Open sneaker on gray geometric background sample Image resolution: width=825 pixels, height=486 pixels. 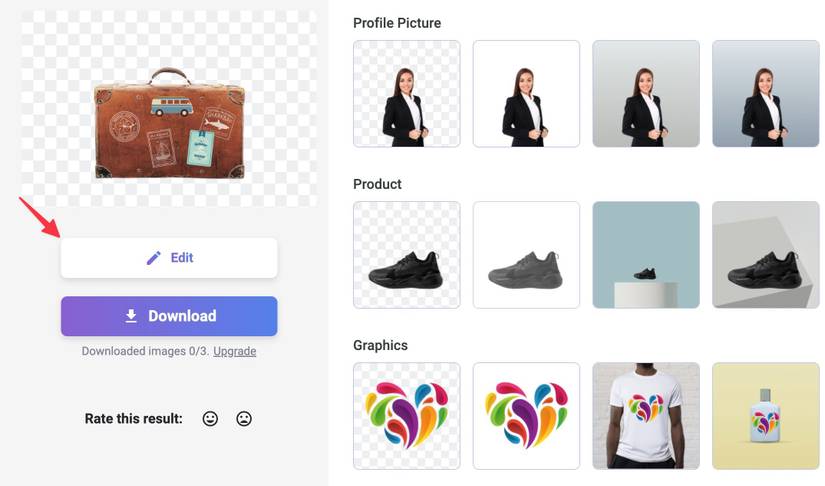point(766,255)
